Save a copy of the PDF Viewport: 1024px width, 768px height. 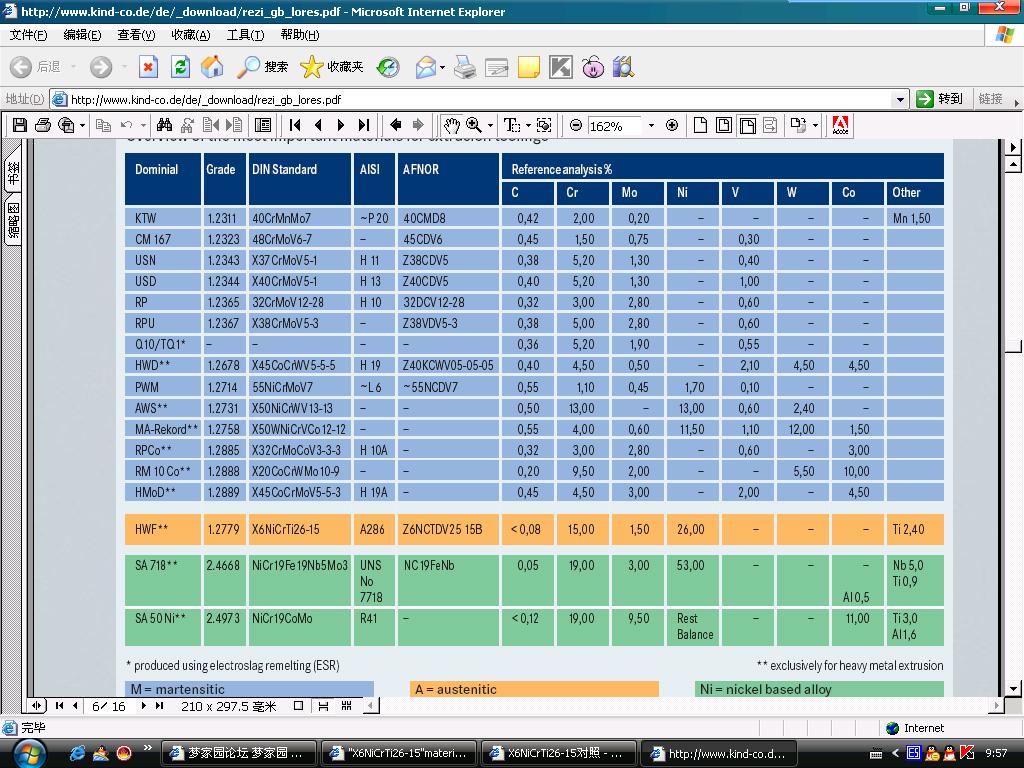20,125
